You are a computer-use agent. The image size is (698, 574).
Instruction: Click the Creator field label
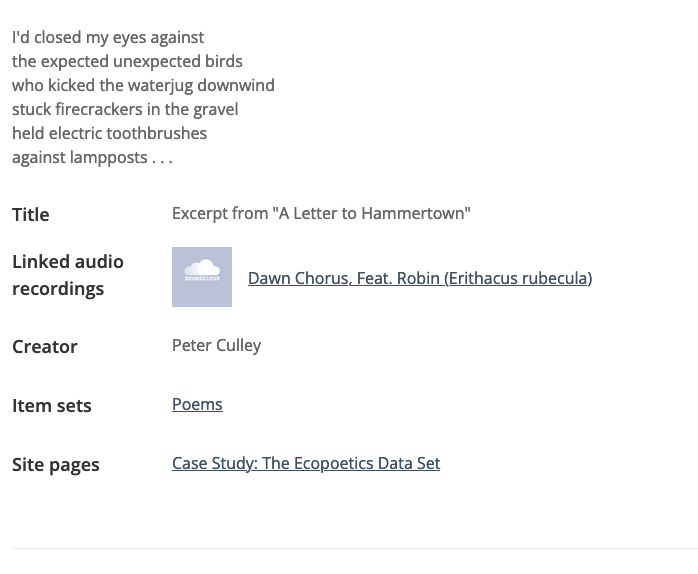coord(45,347)
